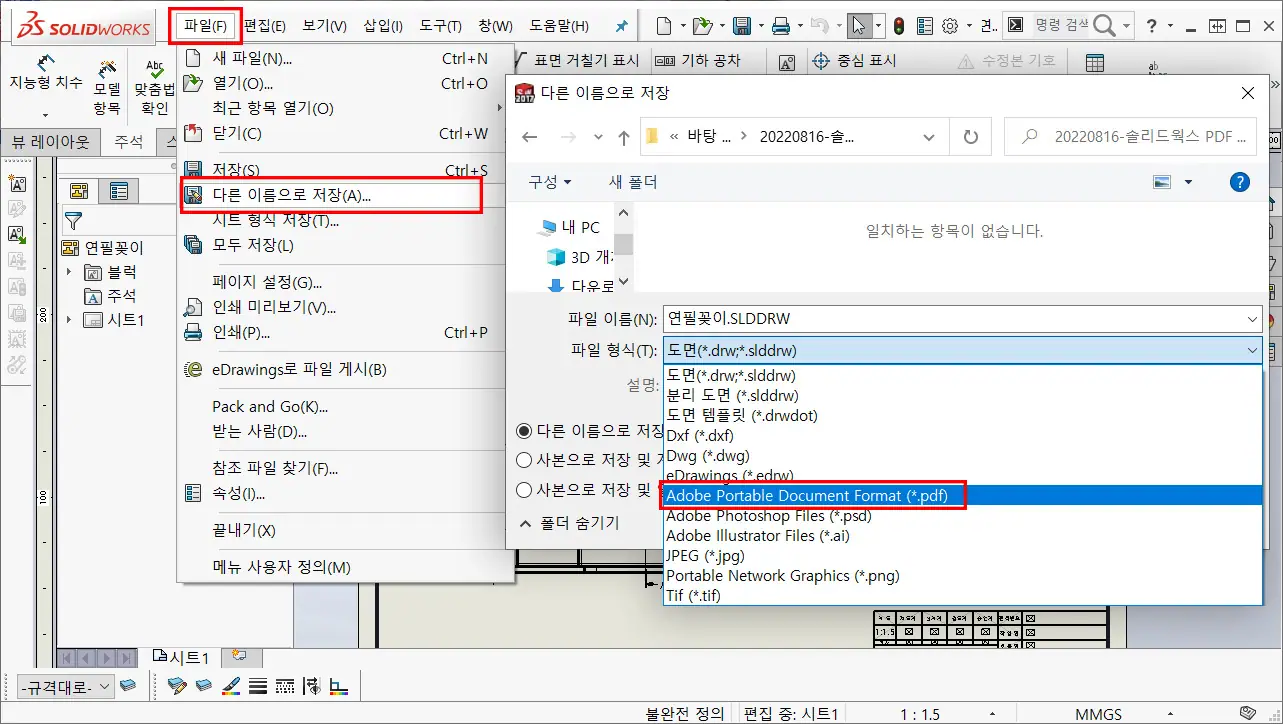Click the help icon in Save As dialog
This screenshot has width=1283, height=724.
click(1239, 182)
